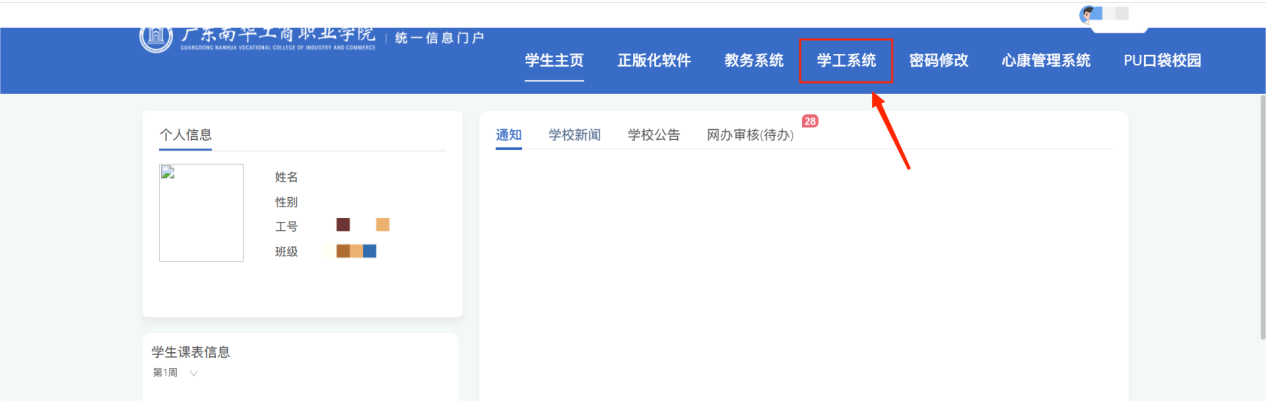1266x401 pixels.
Task: Click the red 28 notification badge
Action: [x=810, y=121]
